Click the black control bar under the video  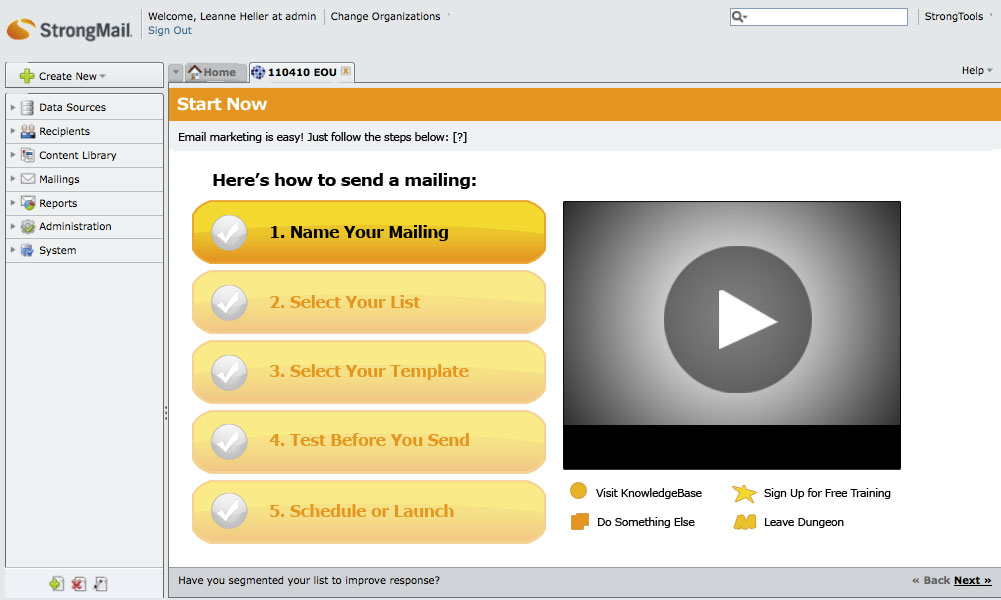732,447
